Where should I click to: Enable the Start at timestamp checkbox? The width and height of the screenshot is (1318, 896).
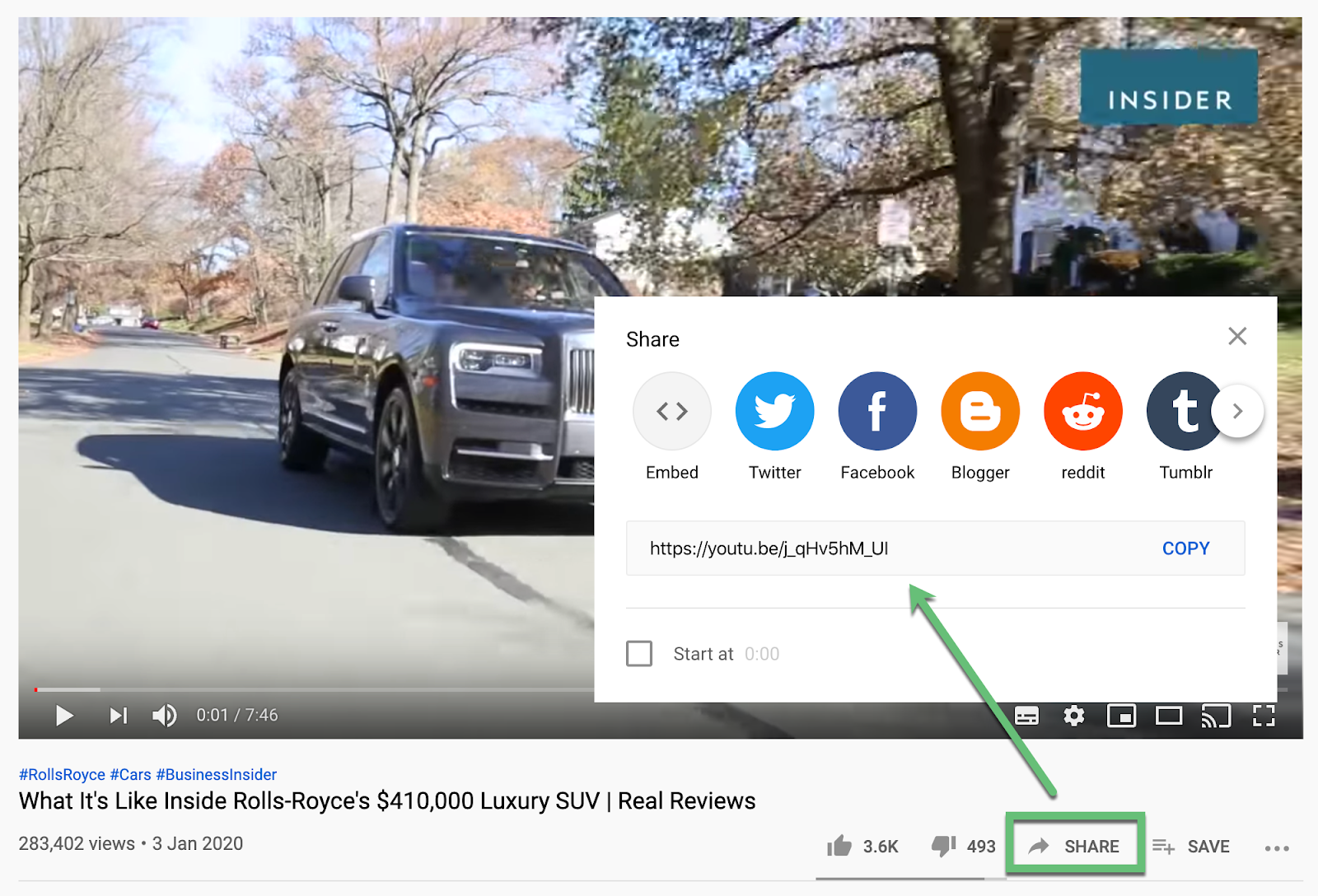tap(639, 653)
